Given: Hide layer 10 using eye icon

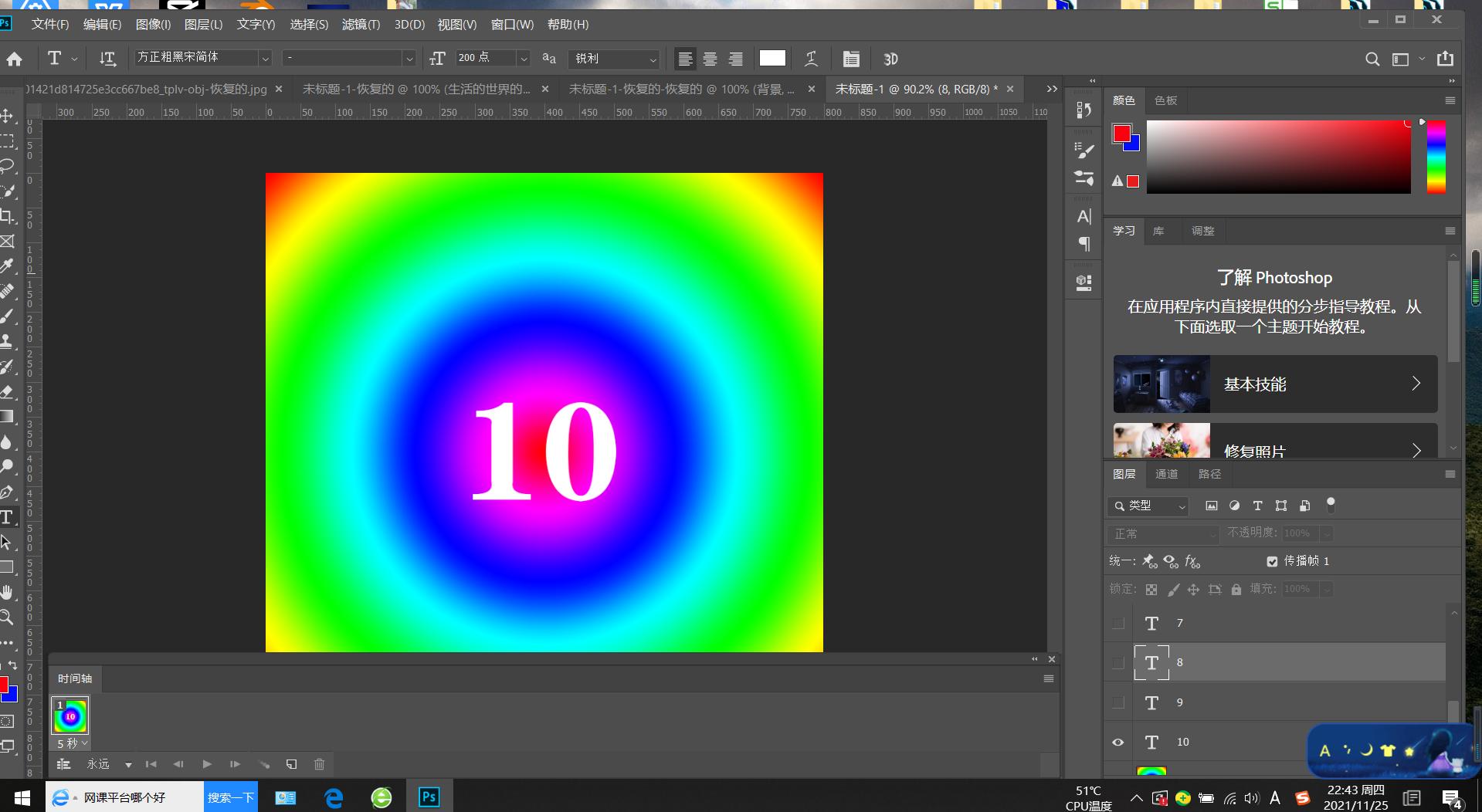Looking at the screenshot, I should coord(1117,742).
